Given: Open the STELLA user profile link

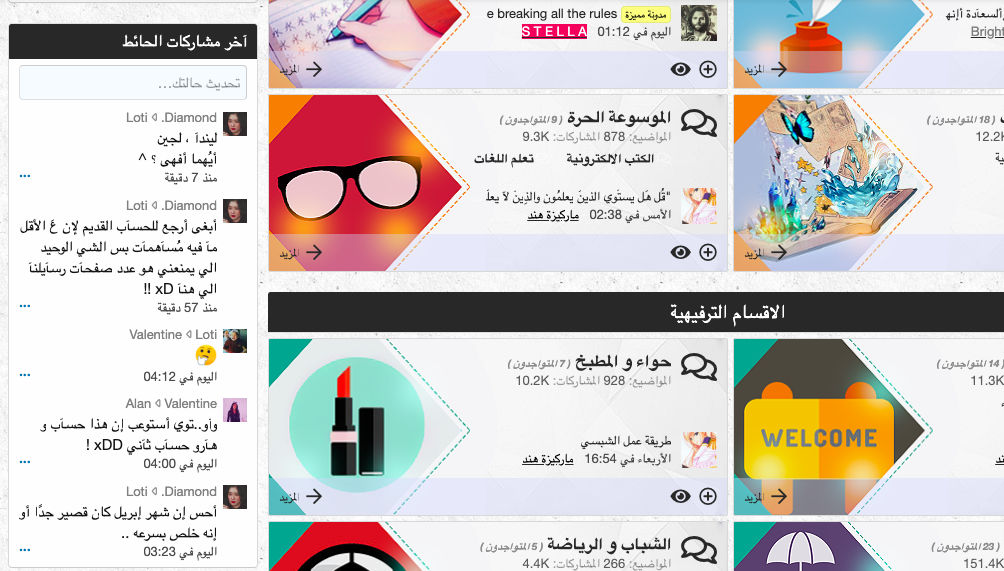Looking at the screenshot, I should [555, 31].
